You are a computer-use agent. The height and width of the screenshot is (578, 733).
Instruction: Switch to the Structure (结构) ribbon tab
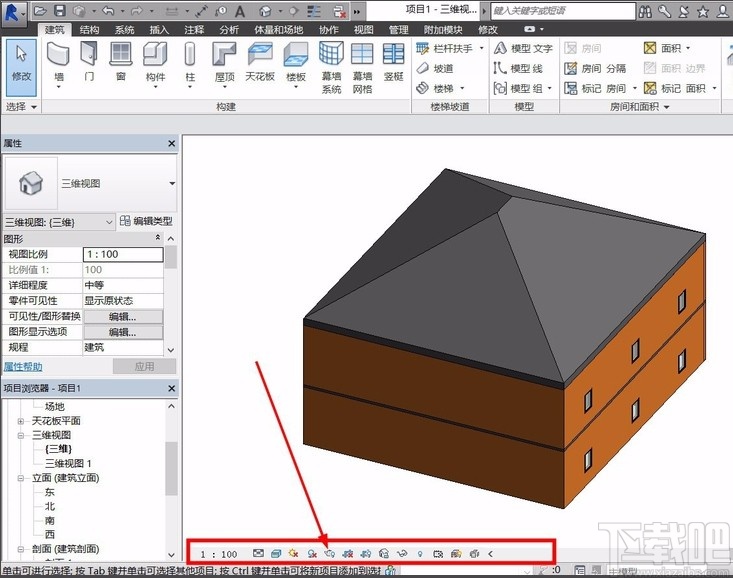89,30
